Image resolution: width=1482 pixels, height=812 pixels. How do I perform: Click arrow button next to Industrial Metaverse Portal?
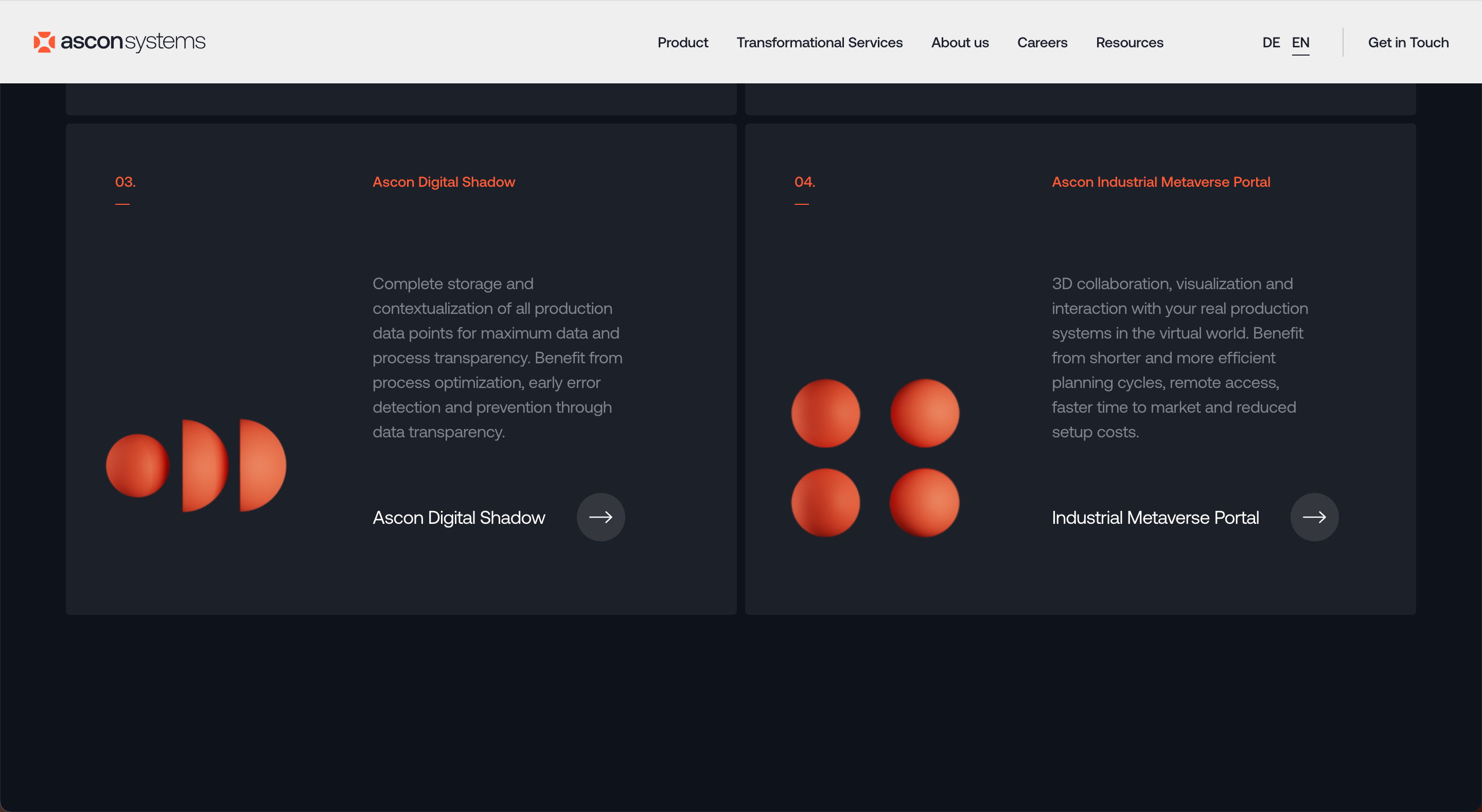[x=1314, y=517]
